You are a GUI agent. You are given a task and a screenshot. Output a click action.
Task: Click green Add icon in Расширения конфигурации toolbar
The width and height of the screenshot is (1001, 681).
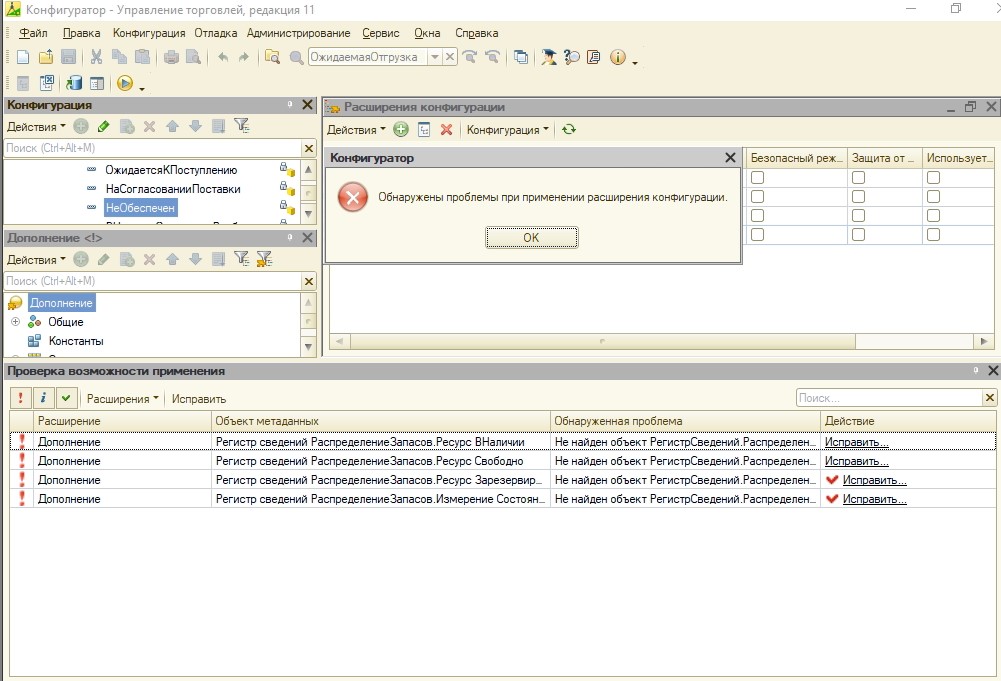pyautogui.click(x=400, y=130)
